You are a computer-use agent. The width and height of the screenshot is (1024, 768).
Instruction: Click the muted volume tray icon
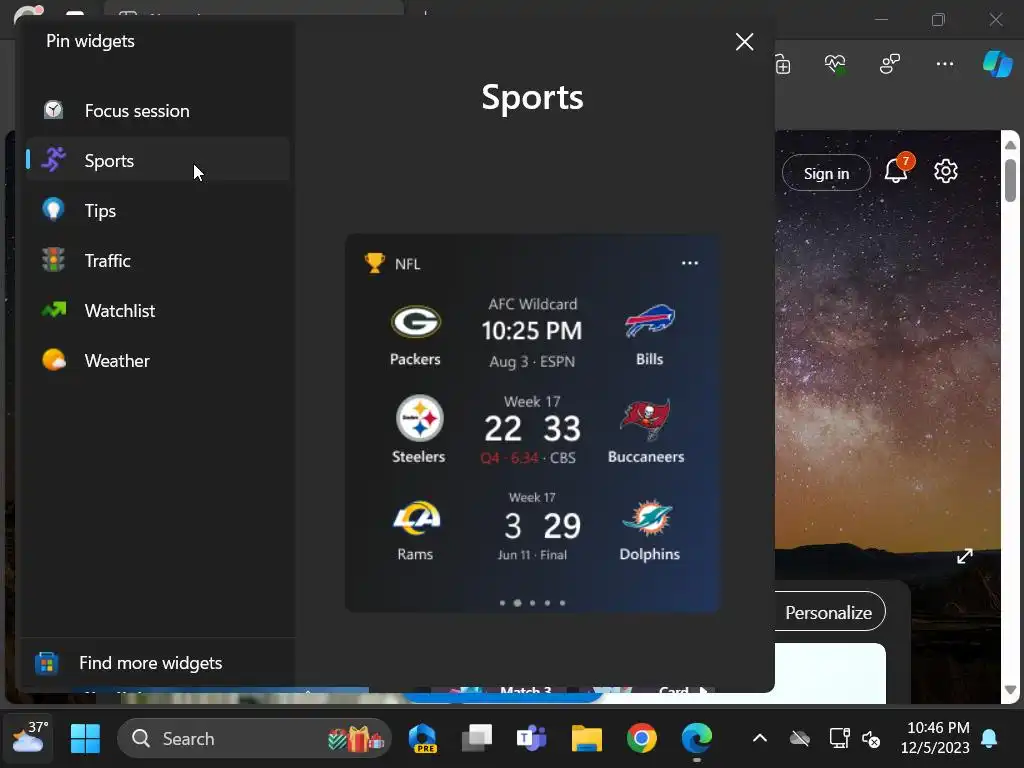[871, 739]
